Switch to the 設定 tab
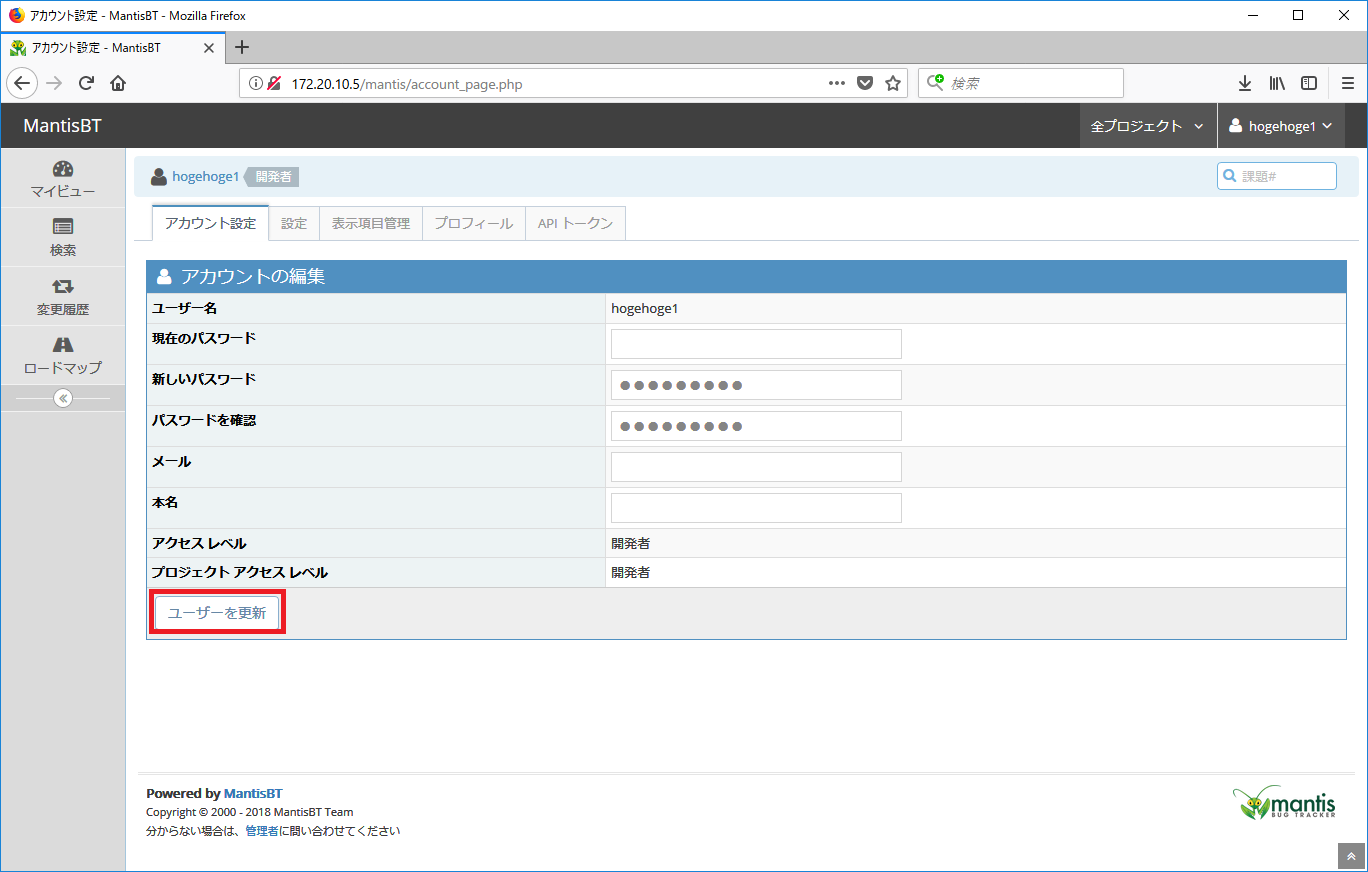 click(x=294, y=223)
